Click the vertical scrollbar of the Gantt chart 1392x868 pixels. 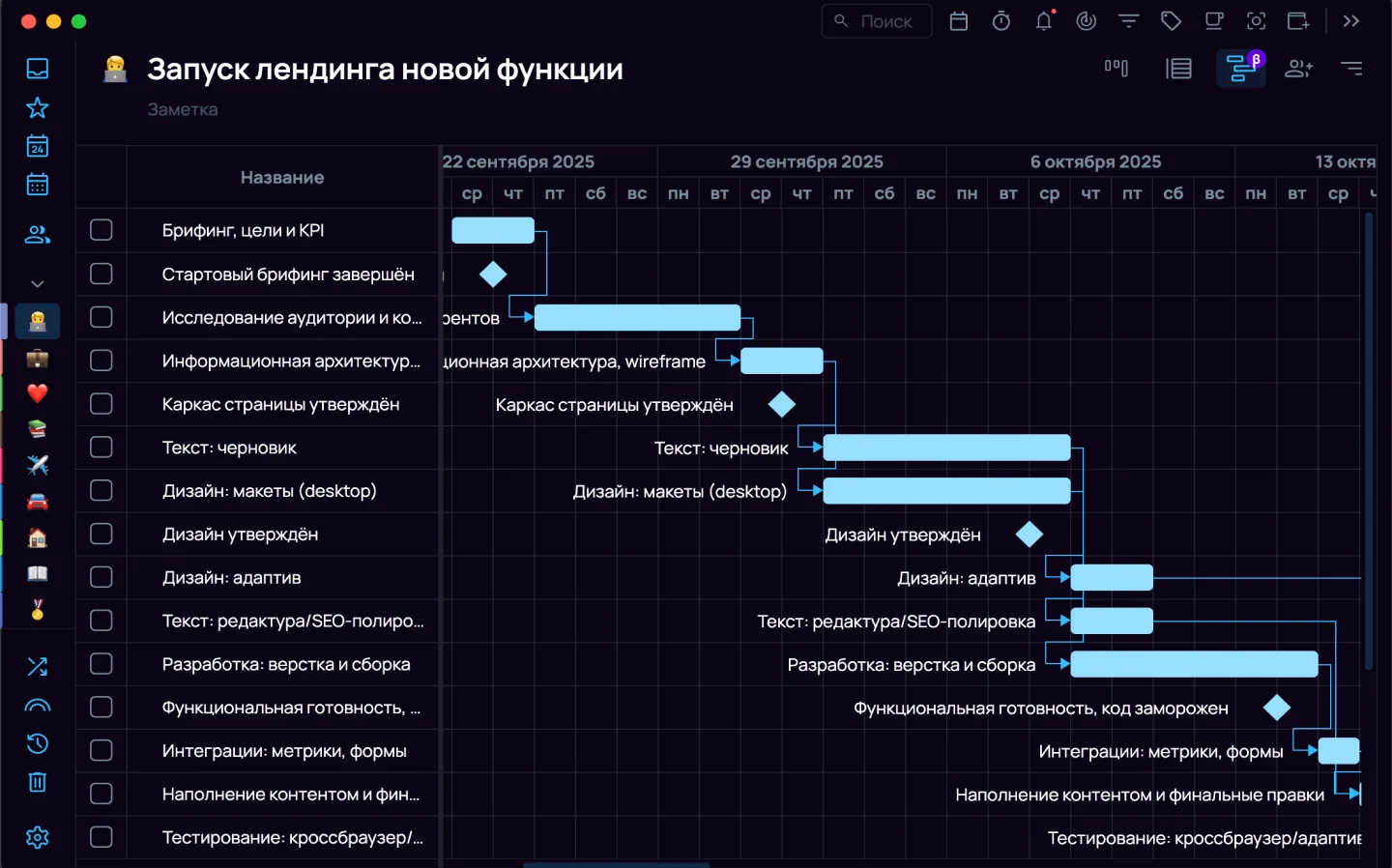1369,441
